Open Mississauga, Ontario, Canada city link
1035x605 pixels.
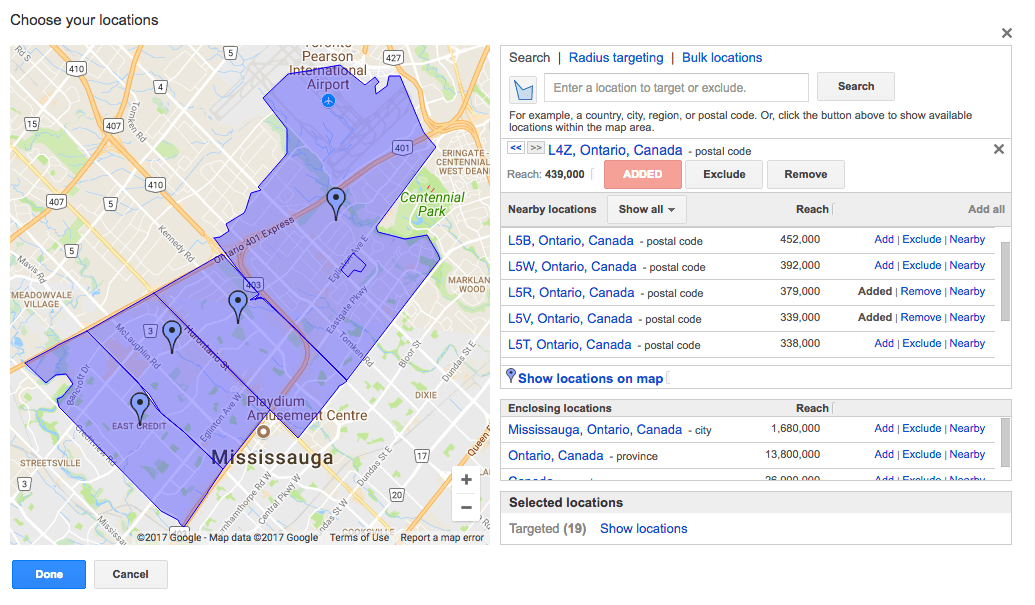595,430
